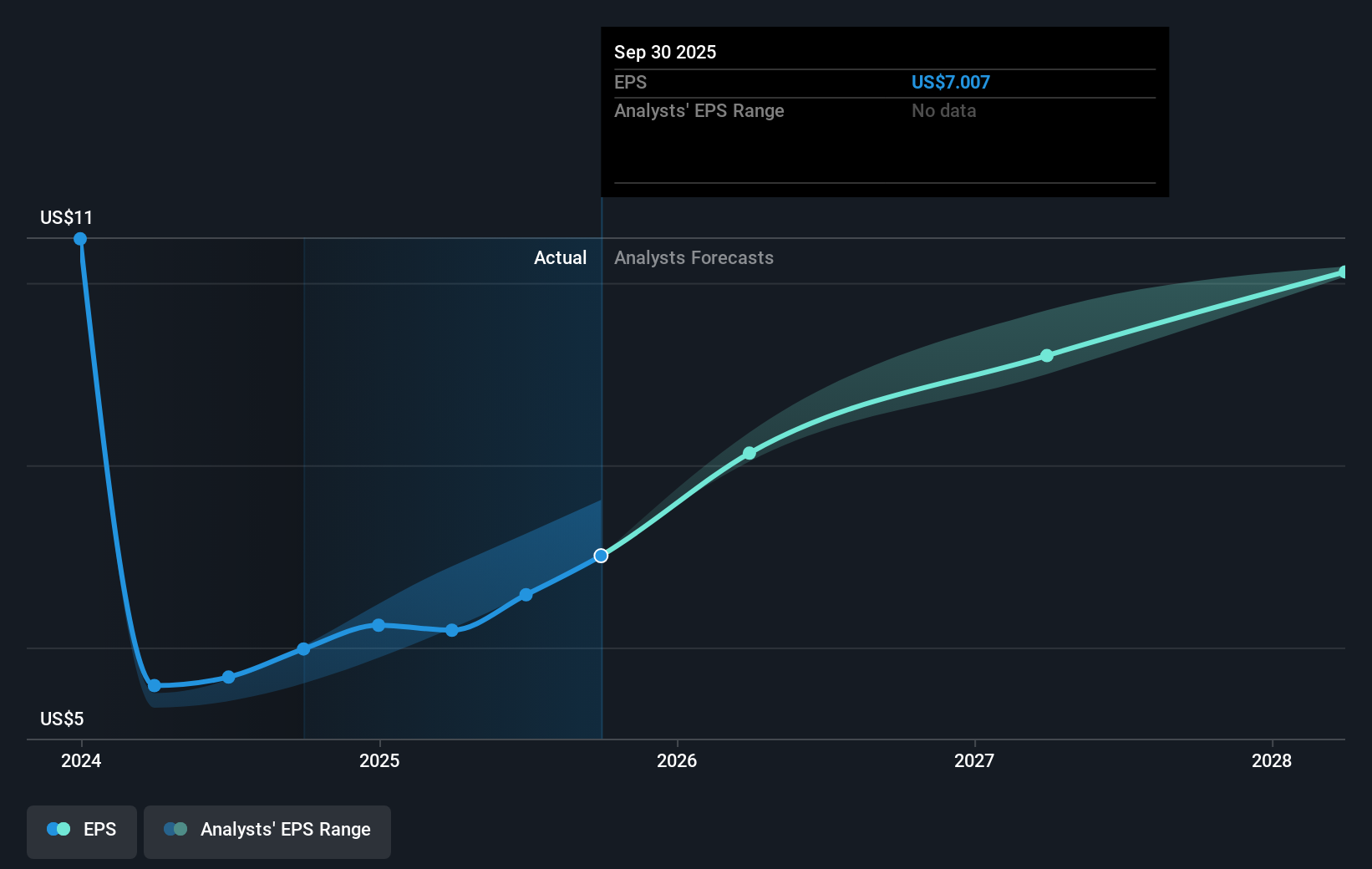Click the 2025 label on the x-axis
Image resolution: width=1372 pixels, height=869 pixels.
(x=380, y=761)
